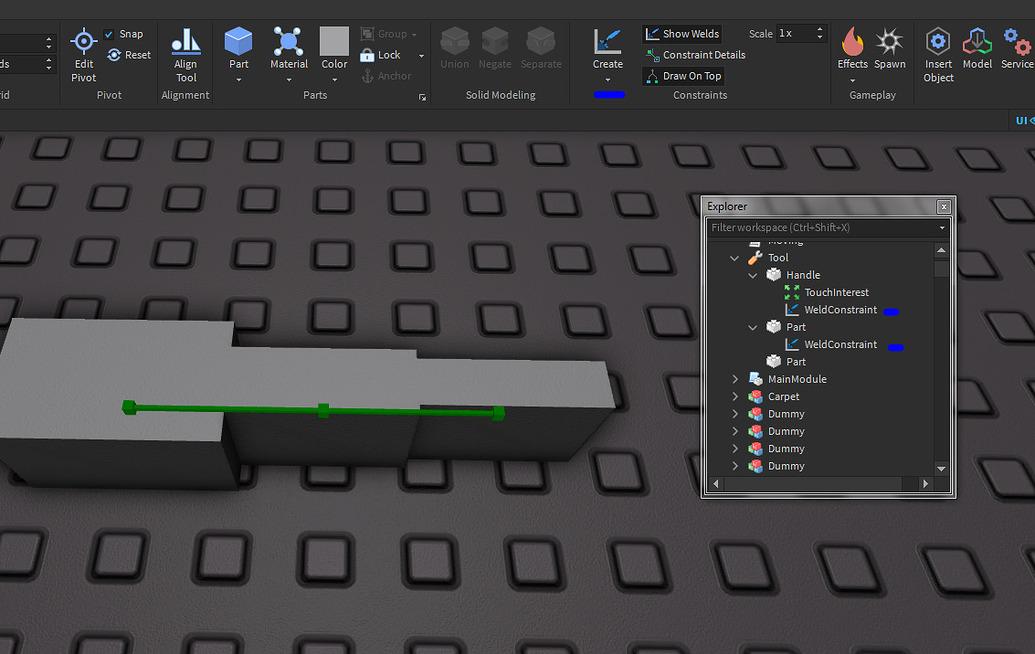1035x654 pixels.
Task: Expand the Carpet model node
Action: 735,397
